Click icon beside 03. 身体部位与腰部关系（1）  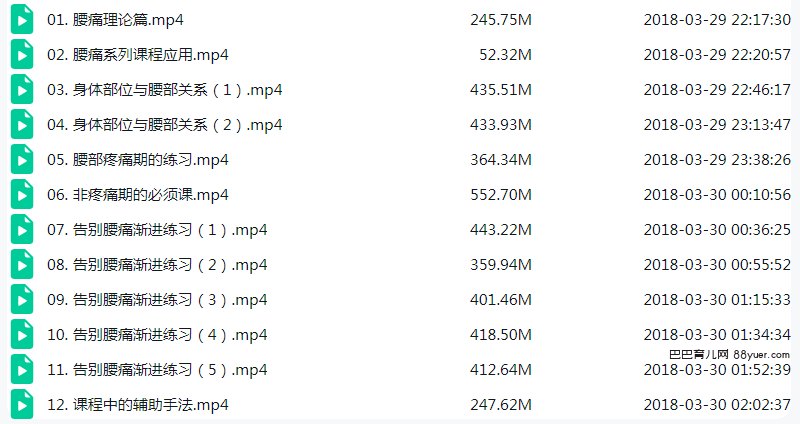(x=22, y=90)
